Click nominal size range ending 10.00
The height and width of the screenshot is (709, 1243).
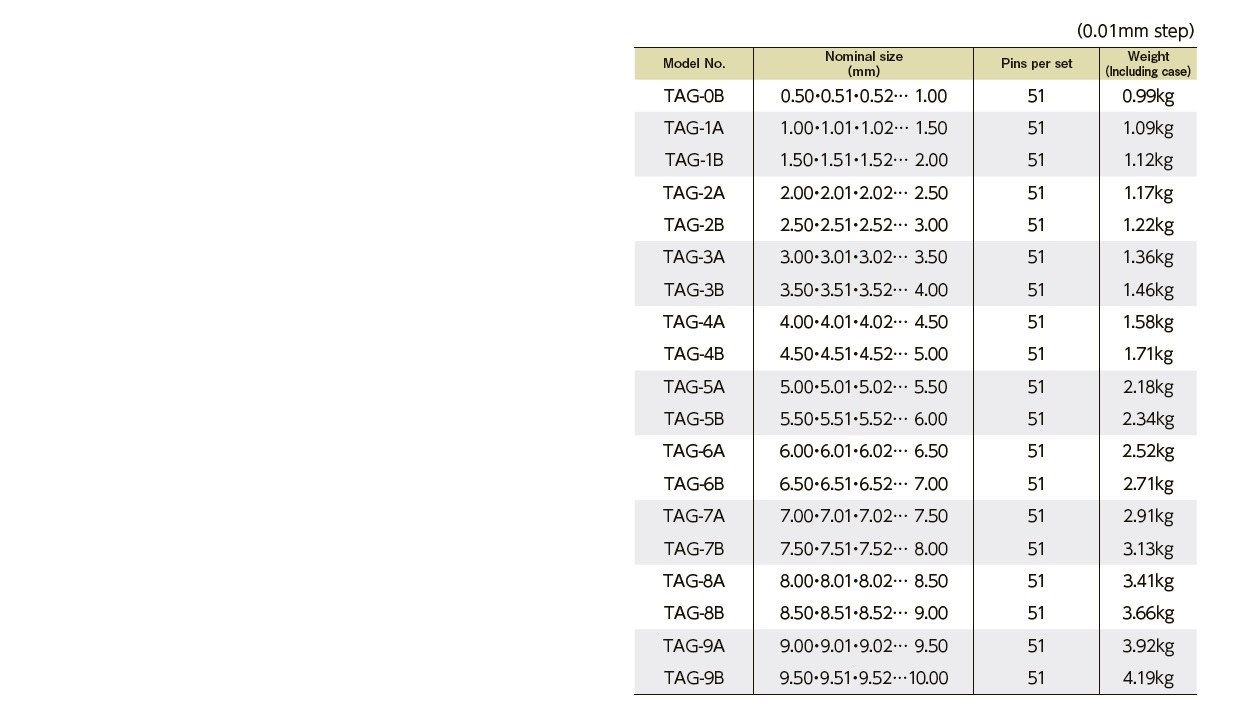[x=863, y=678]
